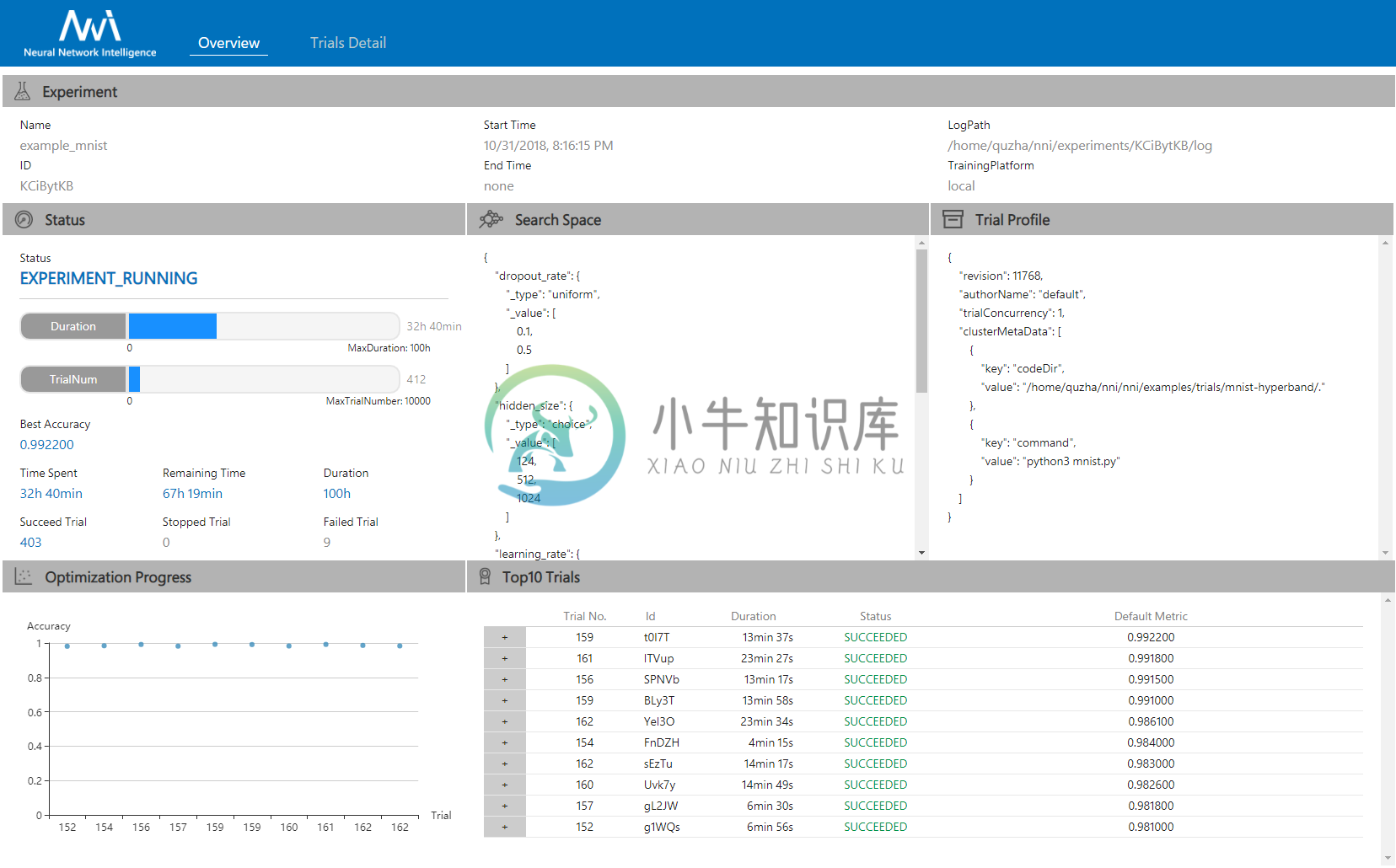Click the Default Metric column header
1396x868 pixels.
1151,616
